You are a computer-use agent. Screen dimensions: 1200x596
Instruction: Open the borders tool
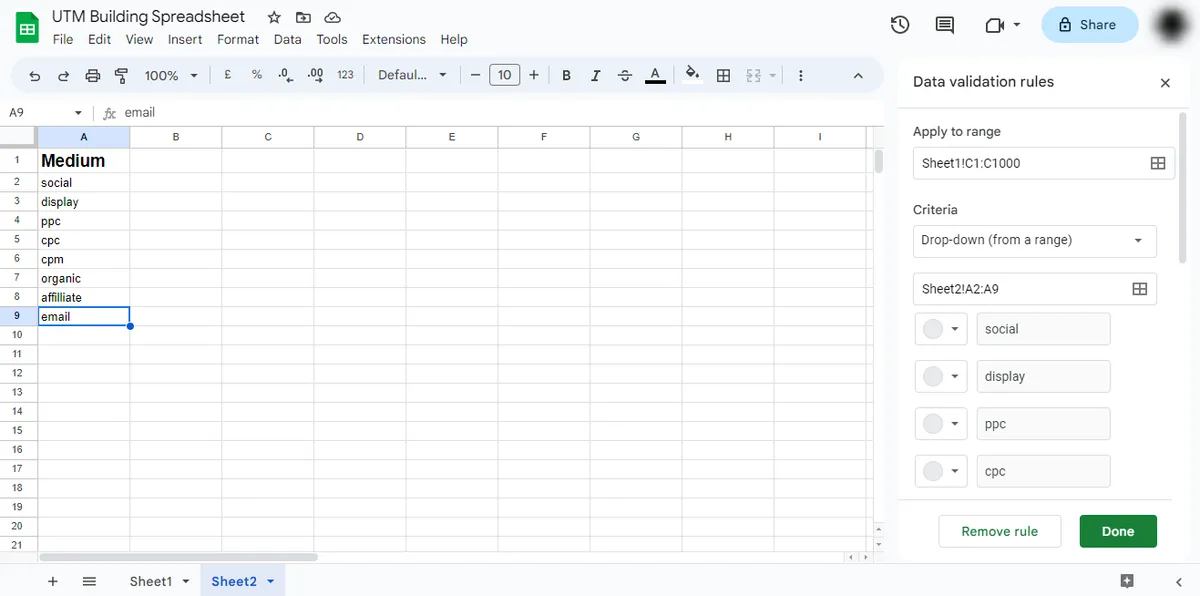(723, 74)
